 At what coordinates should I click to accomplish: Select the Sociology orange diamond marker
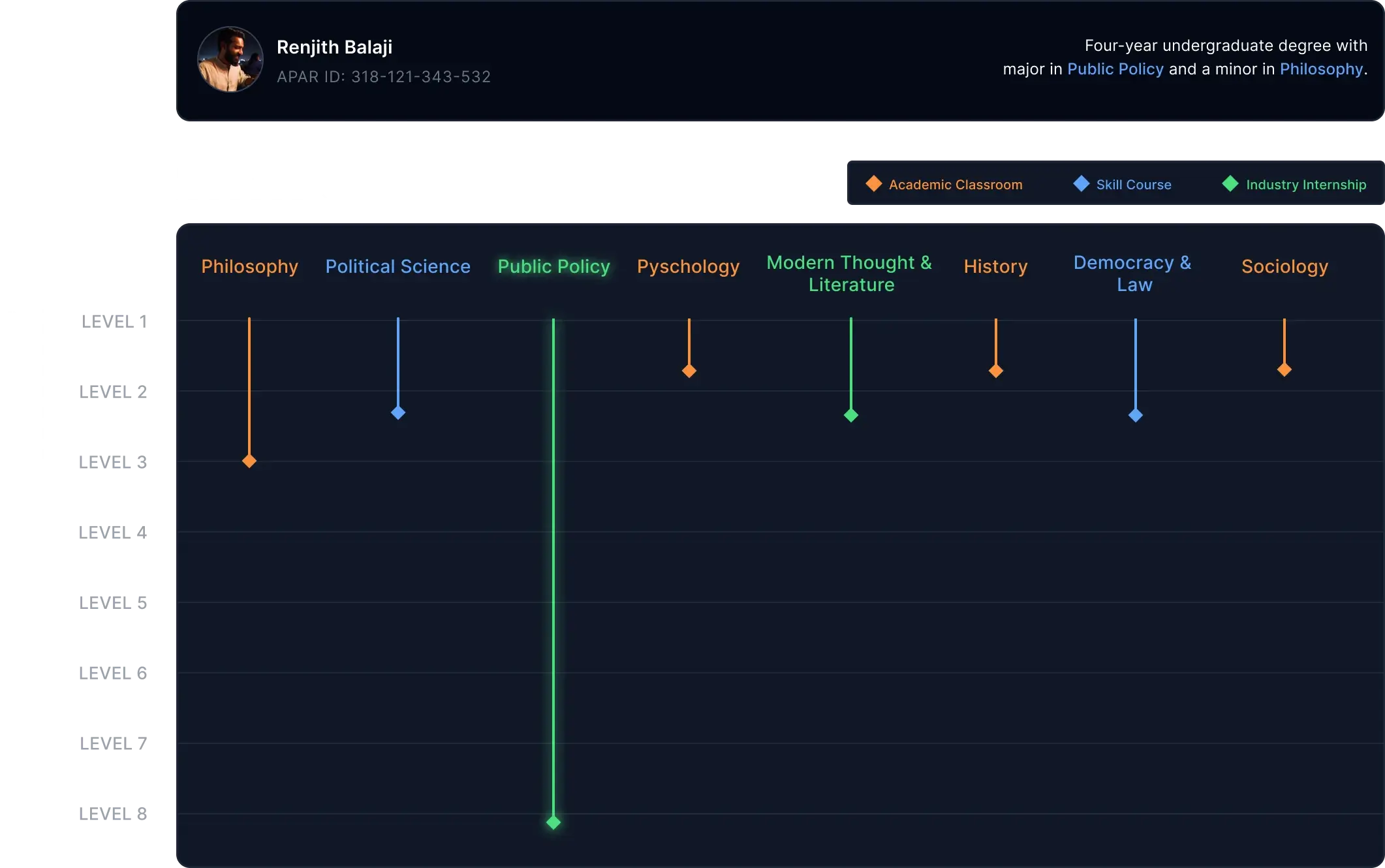pos(1284,370)
